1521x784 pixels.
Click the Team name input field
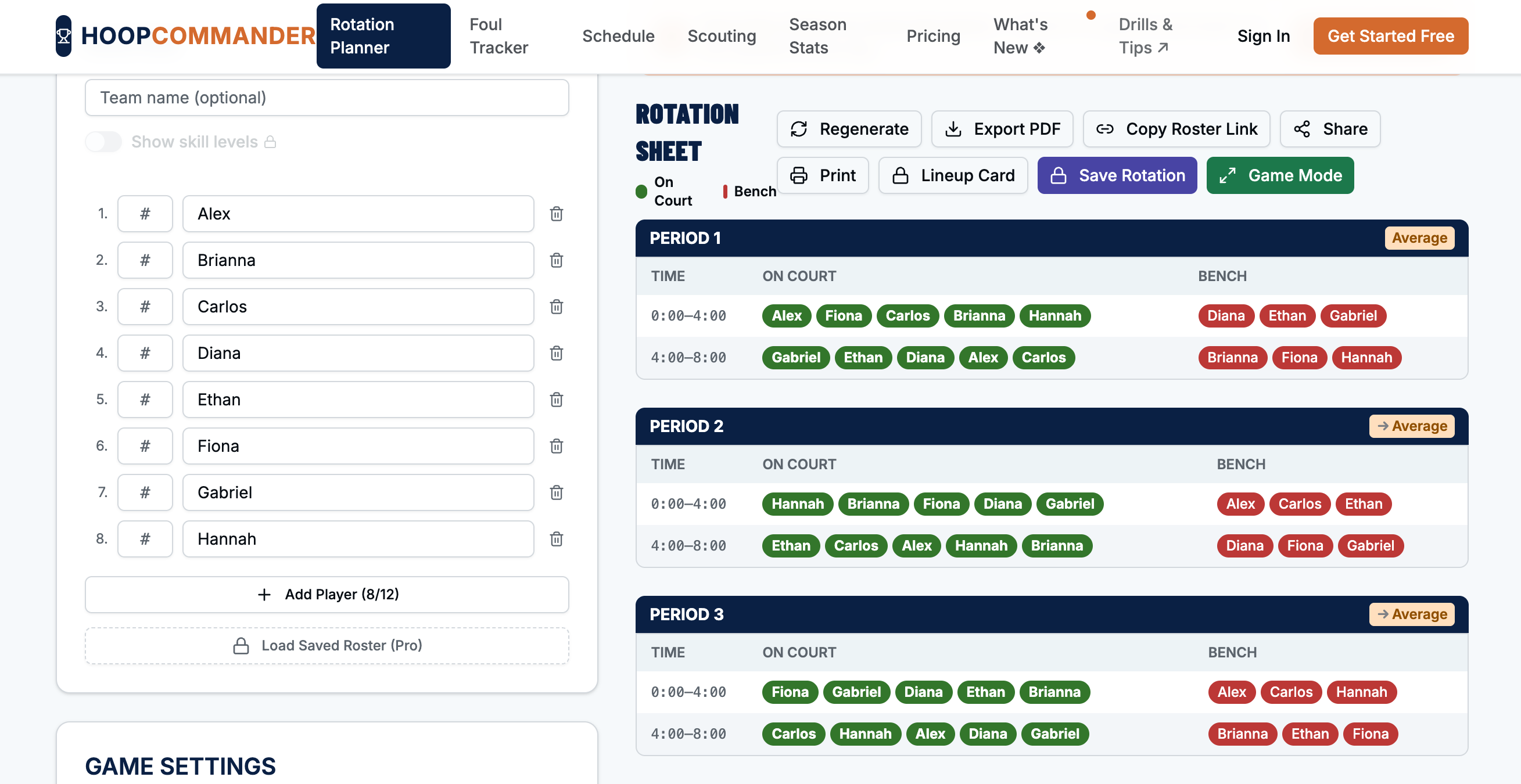pyautogui.click(x=327, y=98)
